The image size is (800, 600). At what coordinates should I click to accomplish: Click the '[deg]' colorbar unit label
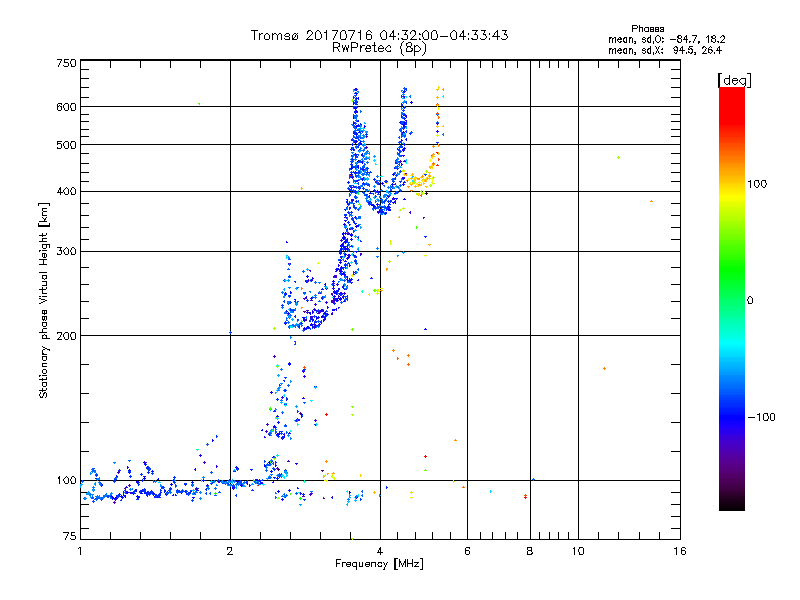coord(734,80)
